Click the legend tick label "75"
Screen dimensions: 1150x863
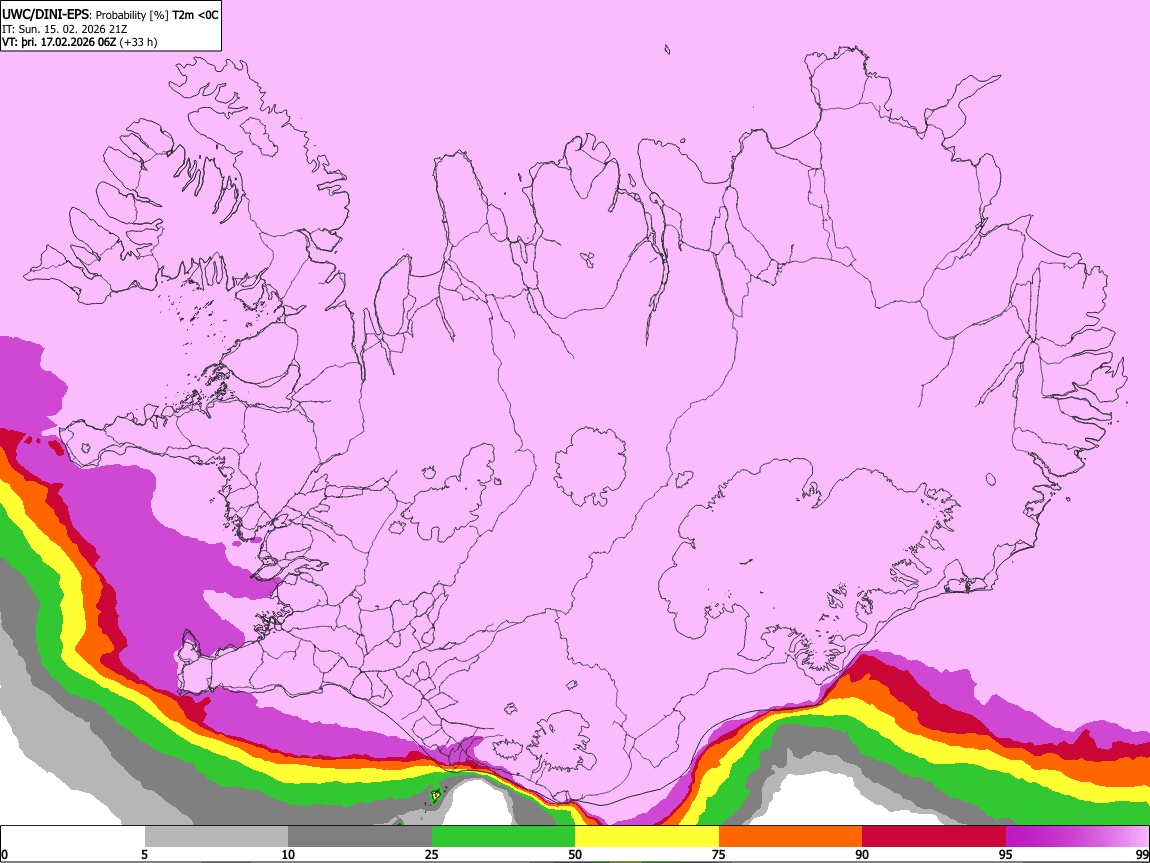tap(719, 855)
